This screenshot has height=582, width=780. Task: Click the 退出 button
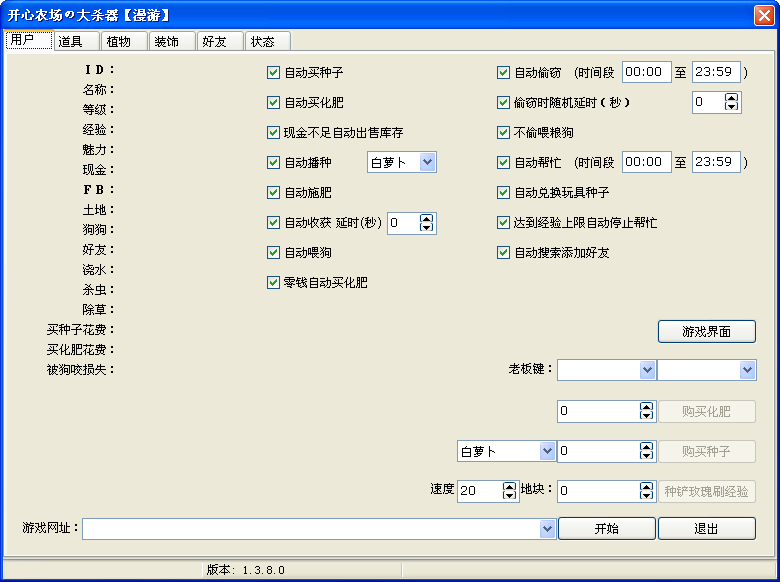click(x=707, y=529)
